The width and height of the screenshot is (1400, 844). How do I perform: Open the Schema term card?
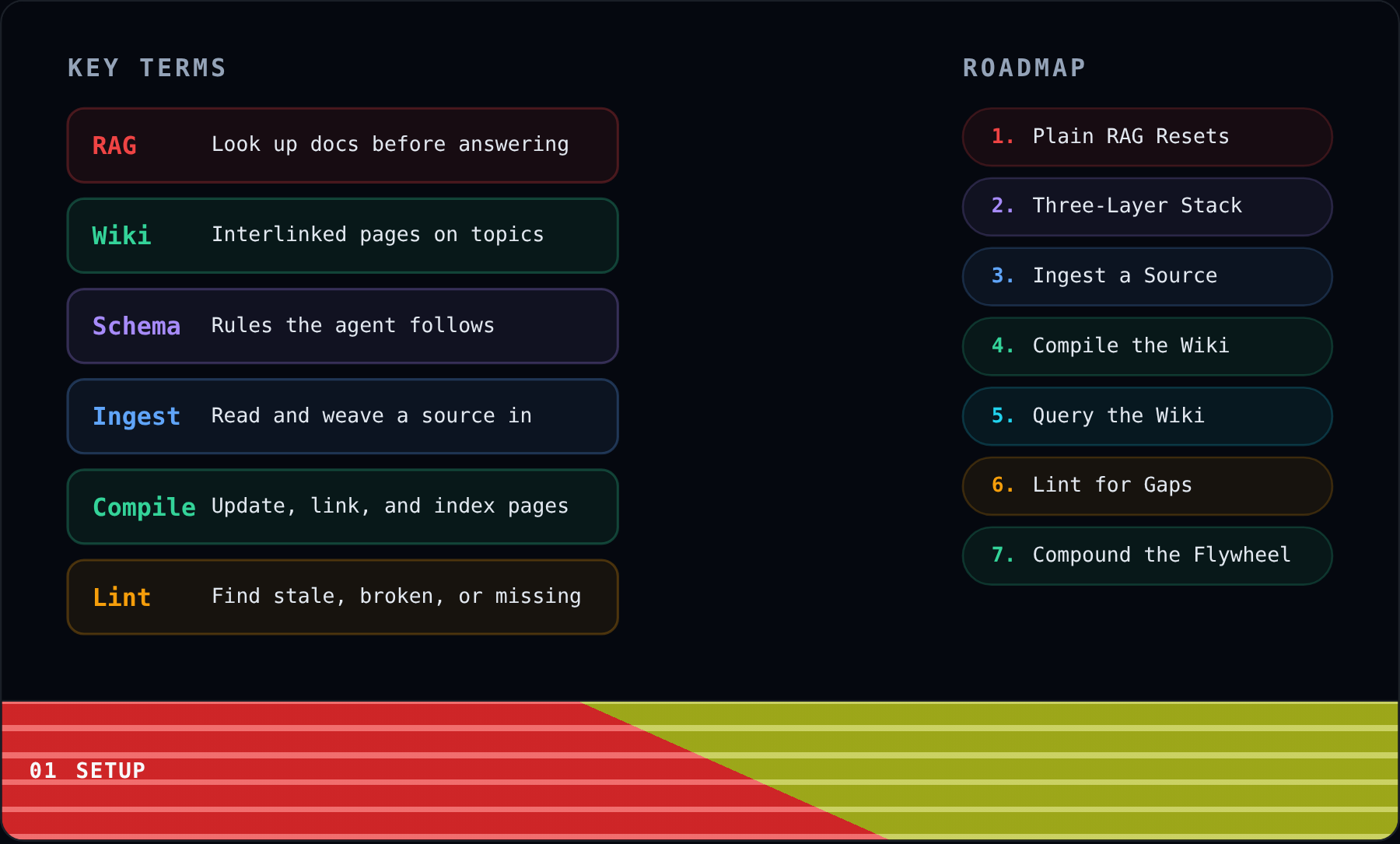tap(343, 326)
